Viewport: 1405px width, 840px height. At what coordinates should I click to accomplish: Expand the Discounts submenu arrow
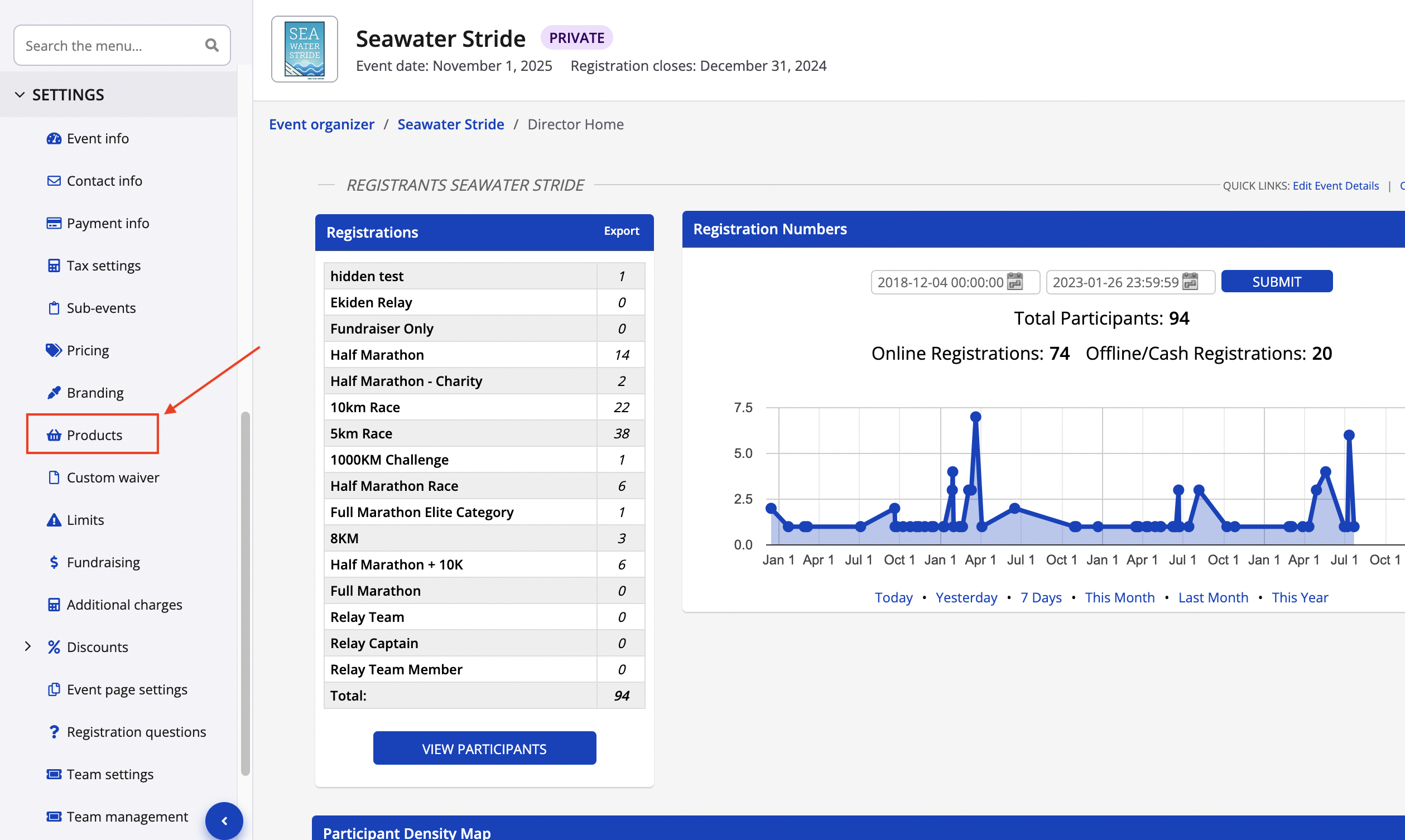tap(28, 646)
